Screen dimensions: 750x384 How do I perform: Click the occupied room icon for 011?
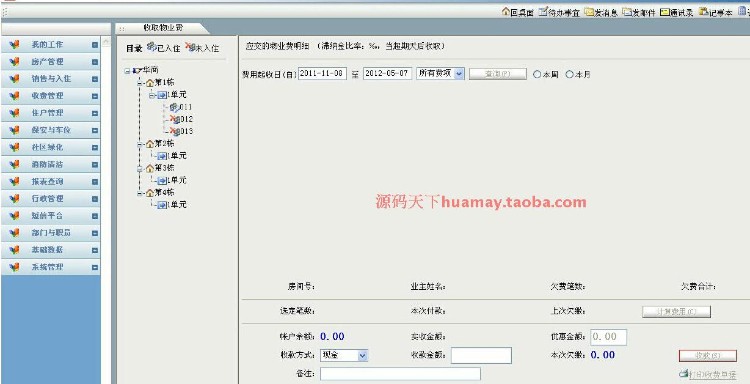pyautogui.click(x=174, y=107)
